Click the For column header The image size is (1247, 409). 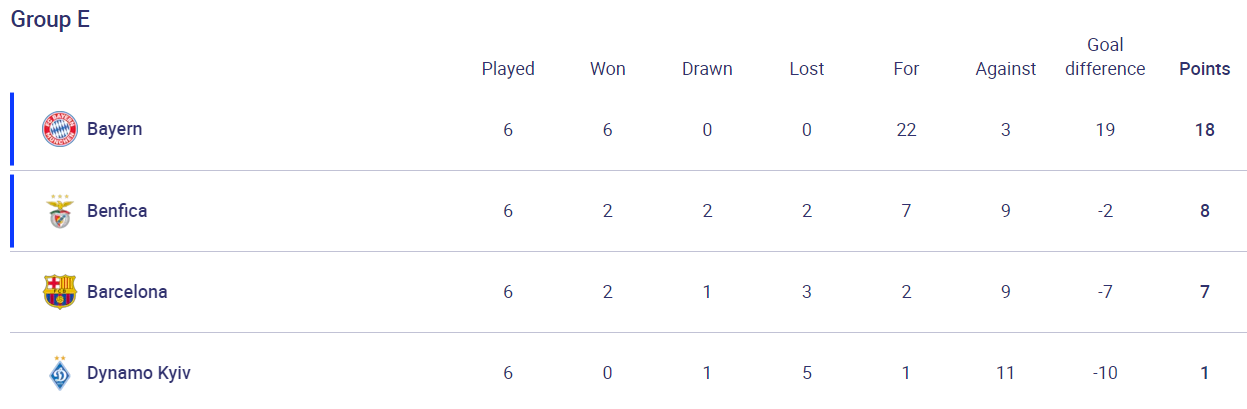pyautogui.click(x=907, y=69)
